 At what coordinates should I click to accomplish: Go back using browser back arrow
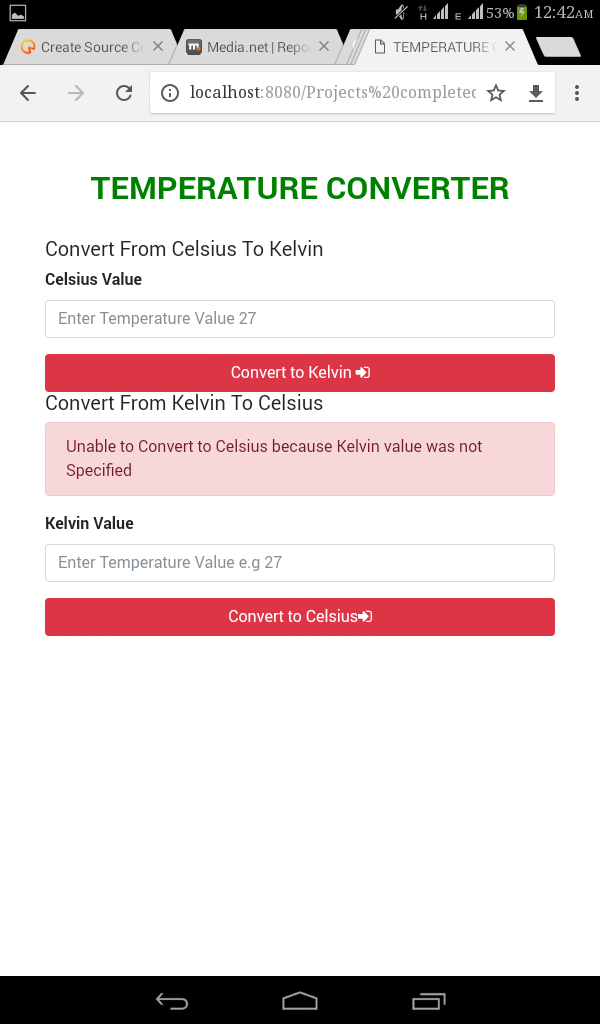28,93
